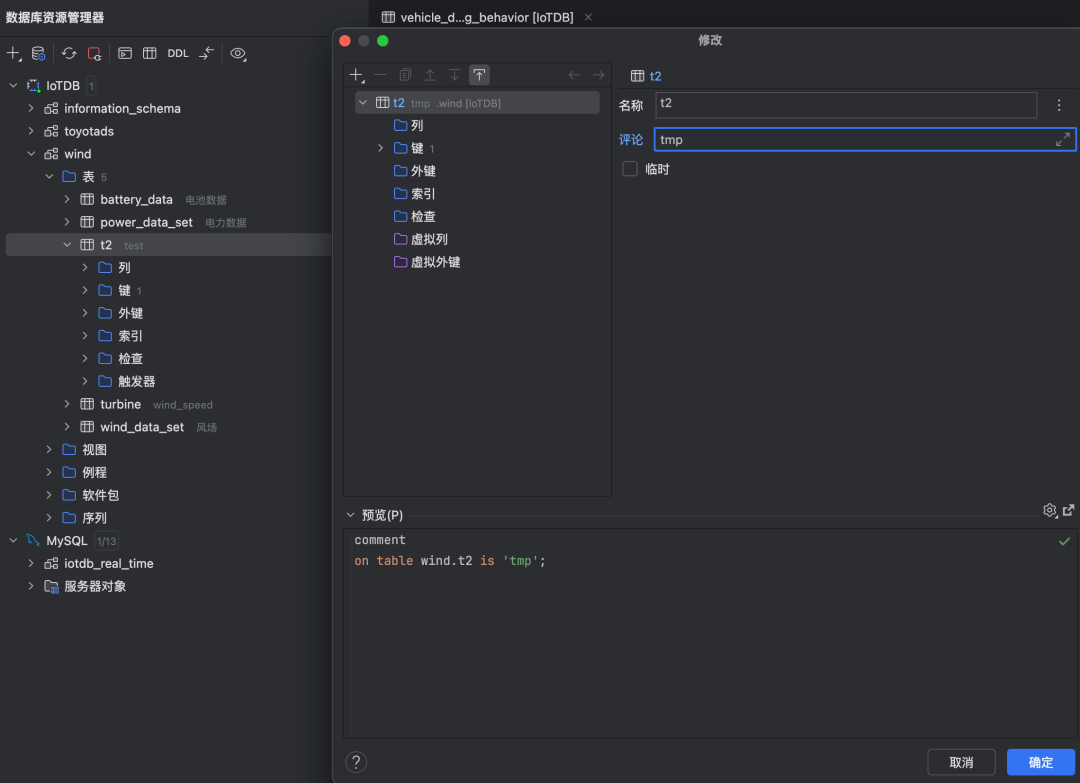The height and width of the screenshot is (783, 1080).
Task: Enable the 临时 checkbox
Action: click(630, 169)
